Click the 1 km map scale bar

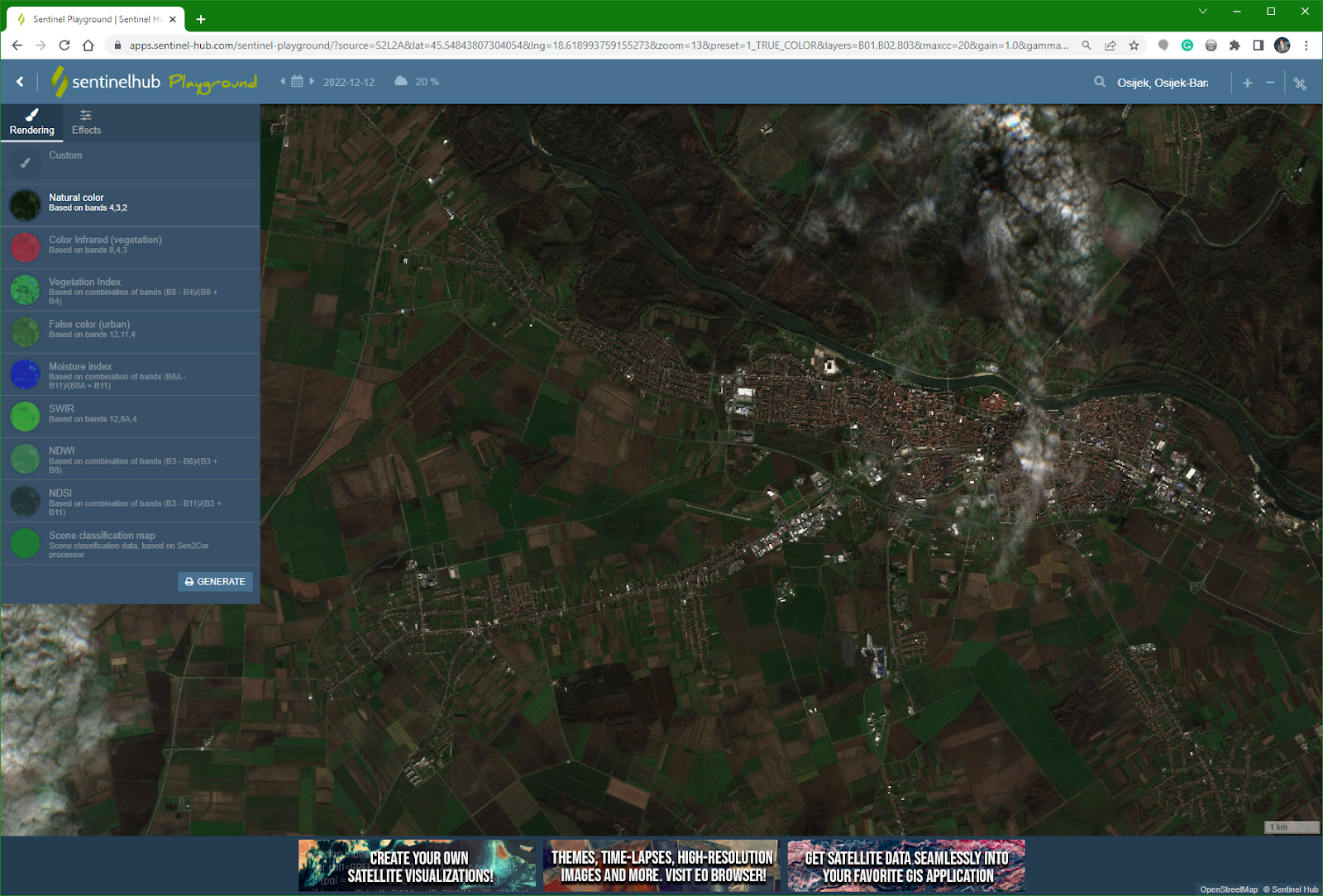pos(1292,827)
